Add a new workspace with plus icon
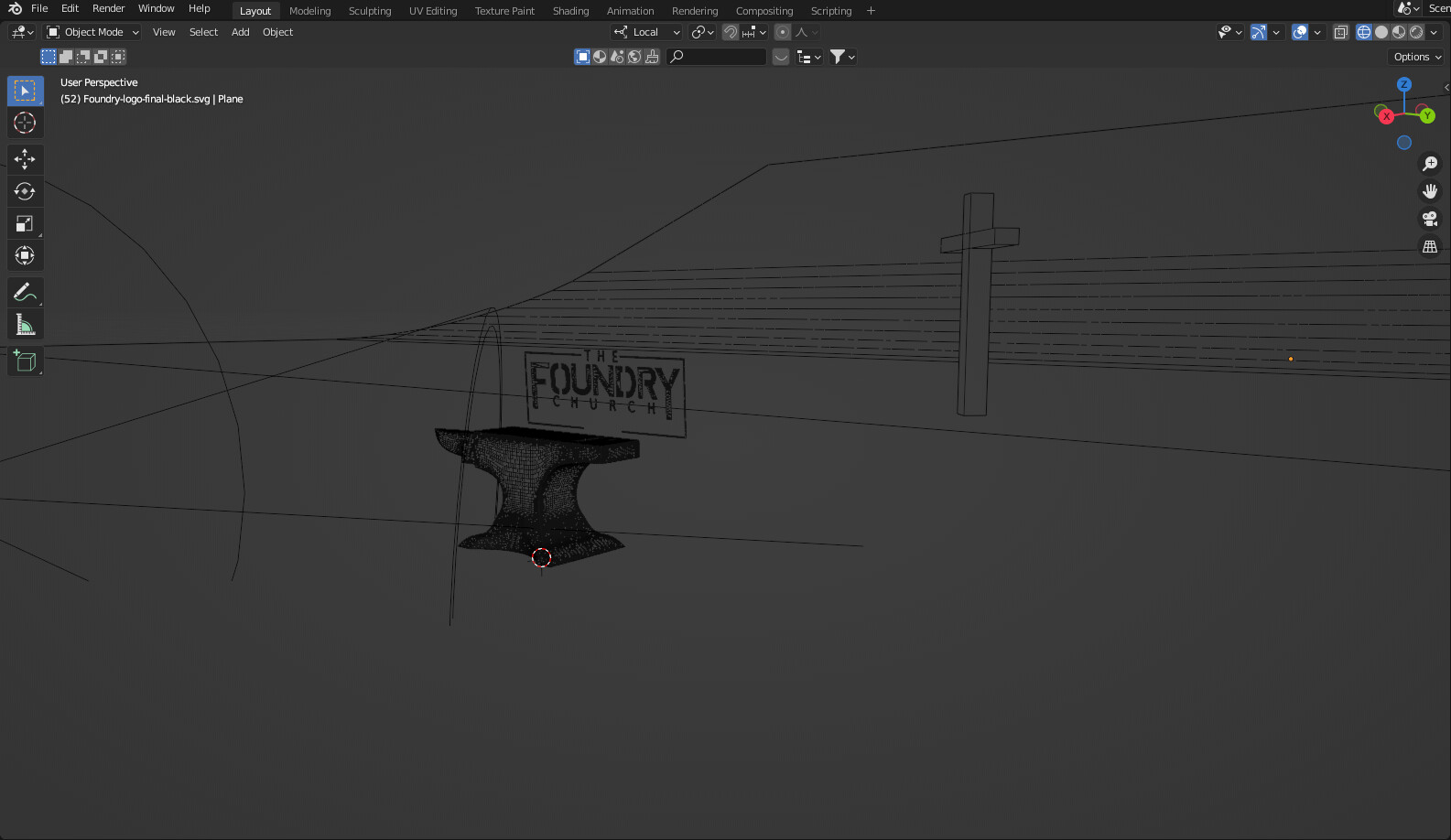The height and width of the screenshot is (840, 1451). [871, 11]
